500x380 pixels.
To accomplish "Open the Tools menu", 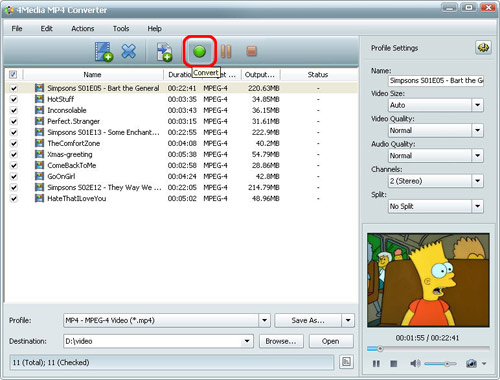I will [121, 29].
